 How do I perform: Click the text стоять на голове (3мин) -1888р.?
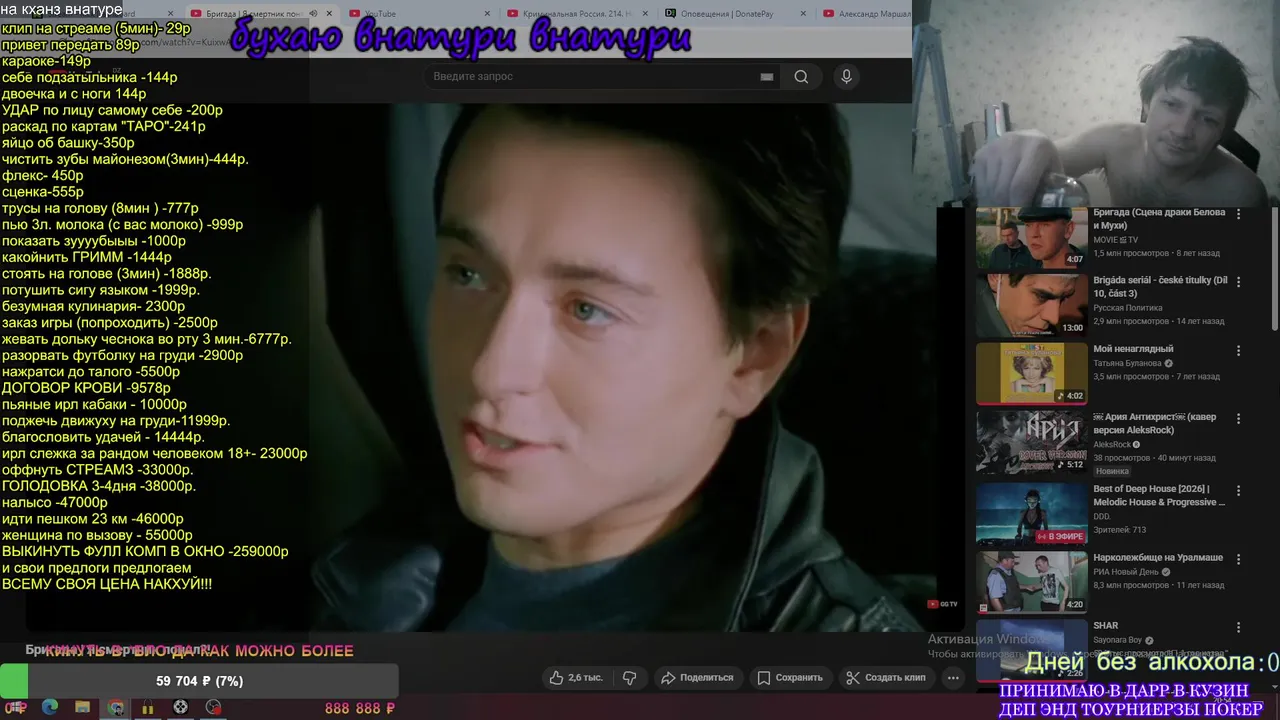pyautogui.click(x=107, y=273)
